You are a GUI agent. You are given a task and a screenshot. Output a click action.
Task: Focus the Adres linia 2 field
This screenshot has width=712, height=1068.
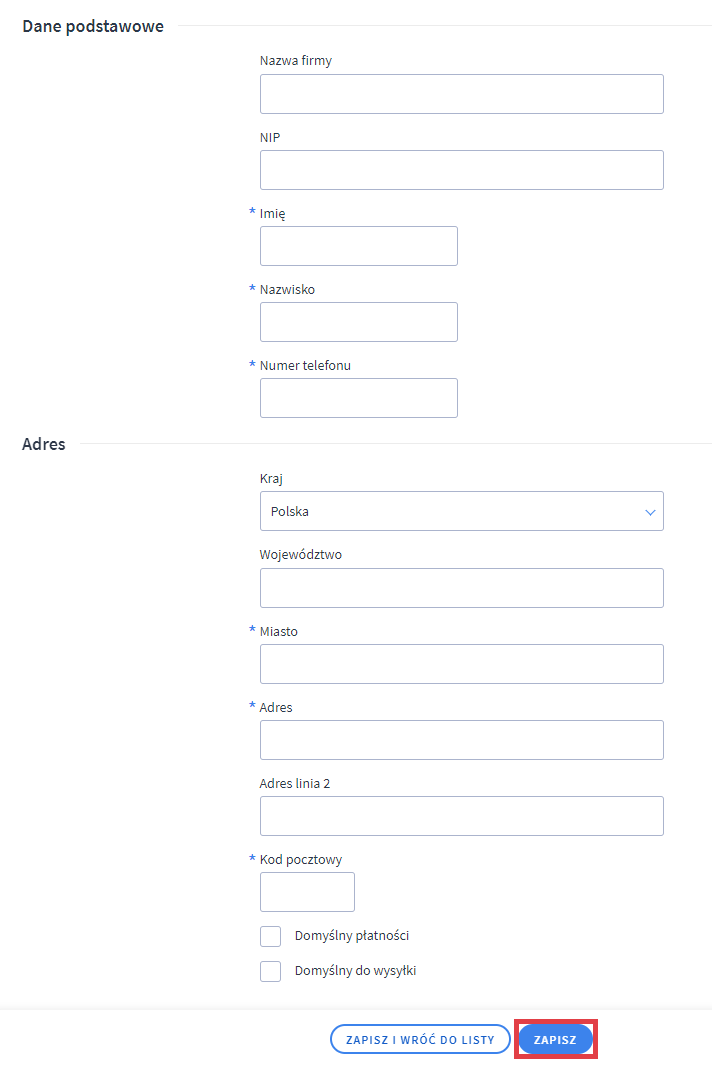[x=461, y=816]
